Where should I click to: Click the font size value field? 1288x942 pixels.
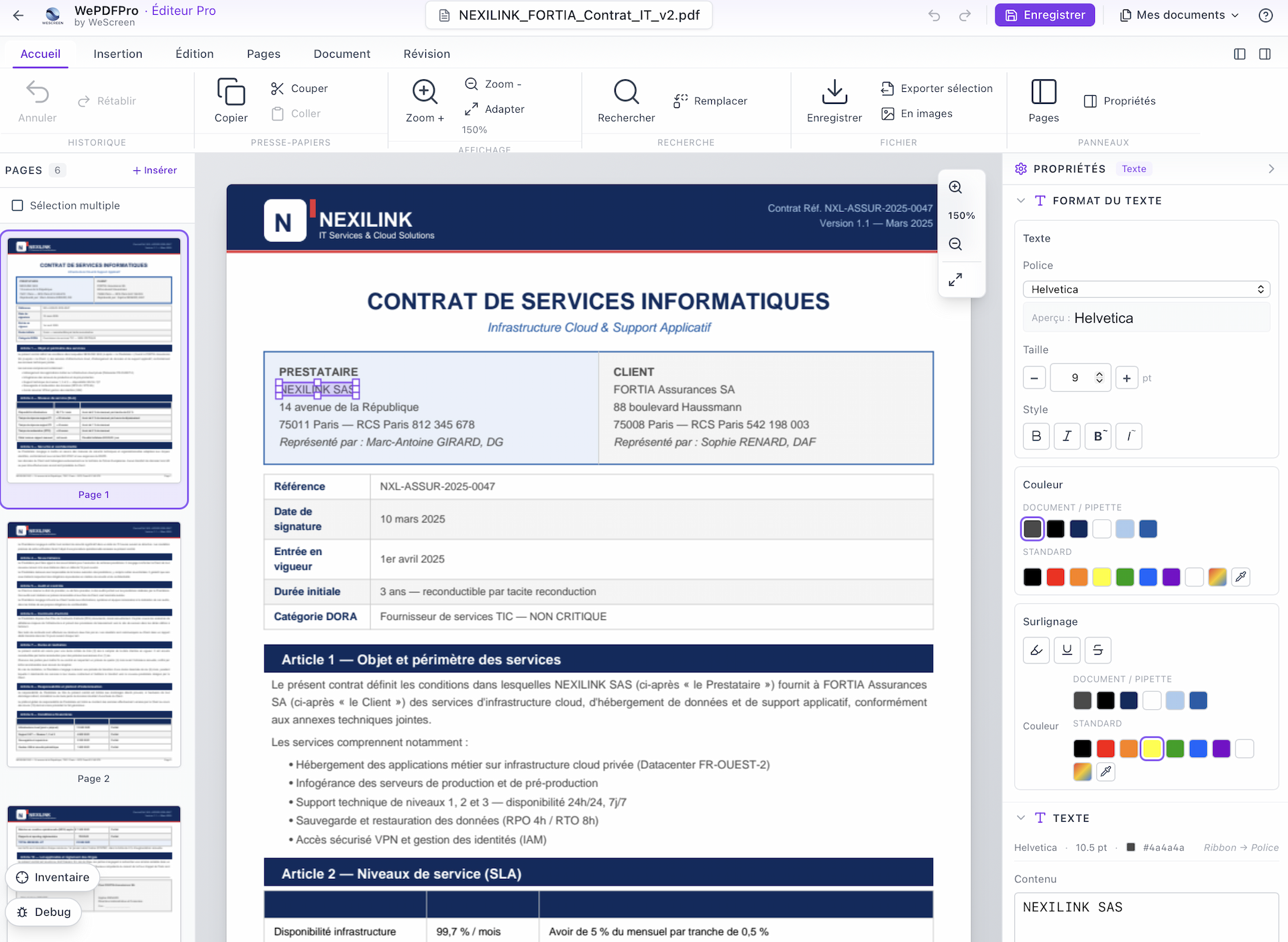coord(1074,378)
